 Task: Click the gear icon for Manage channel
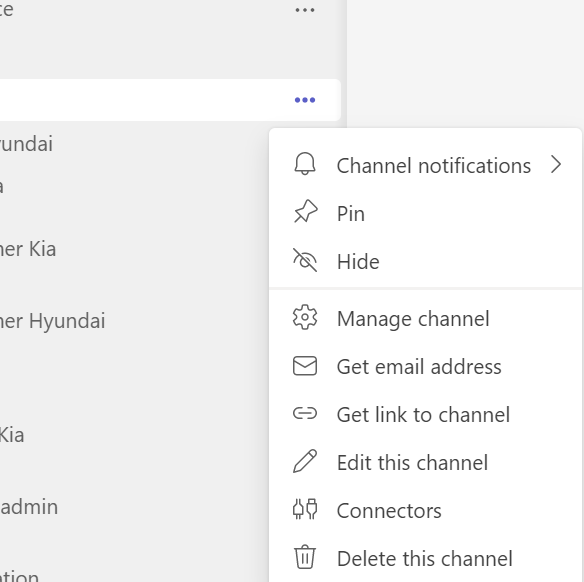tap(305, 317)
